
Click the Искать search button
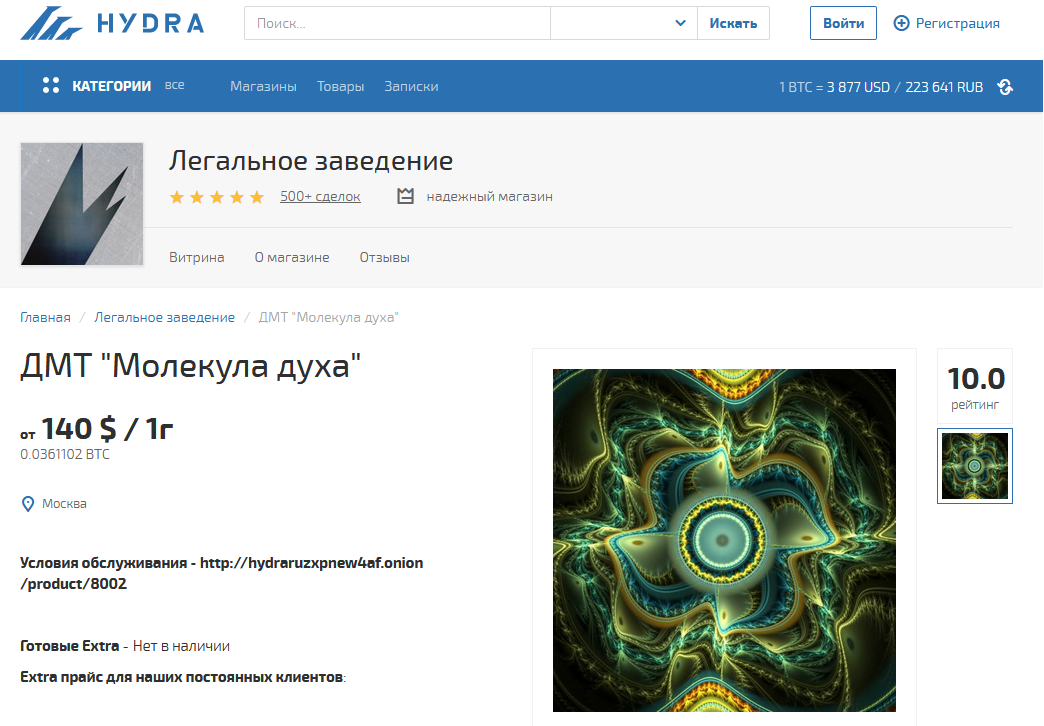(x=733, y=23)
